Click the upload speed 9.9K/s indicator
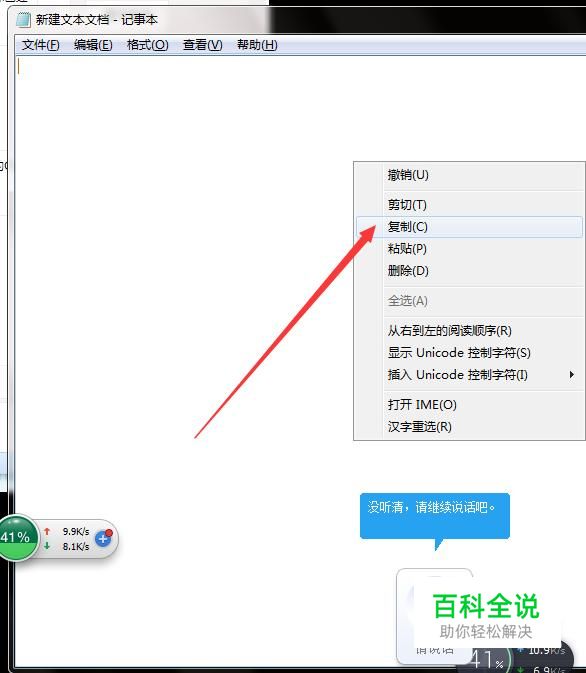This screenshot has height=673, width=586. click(x=67, y=531)
